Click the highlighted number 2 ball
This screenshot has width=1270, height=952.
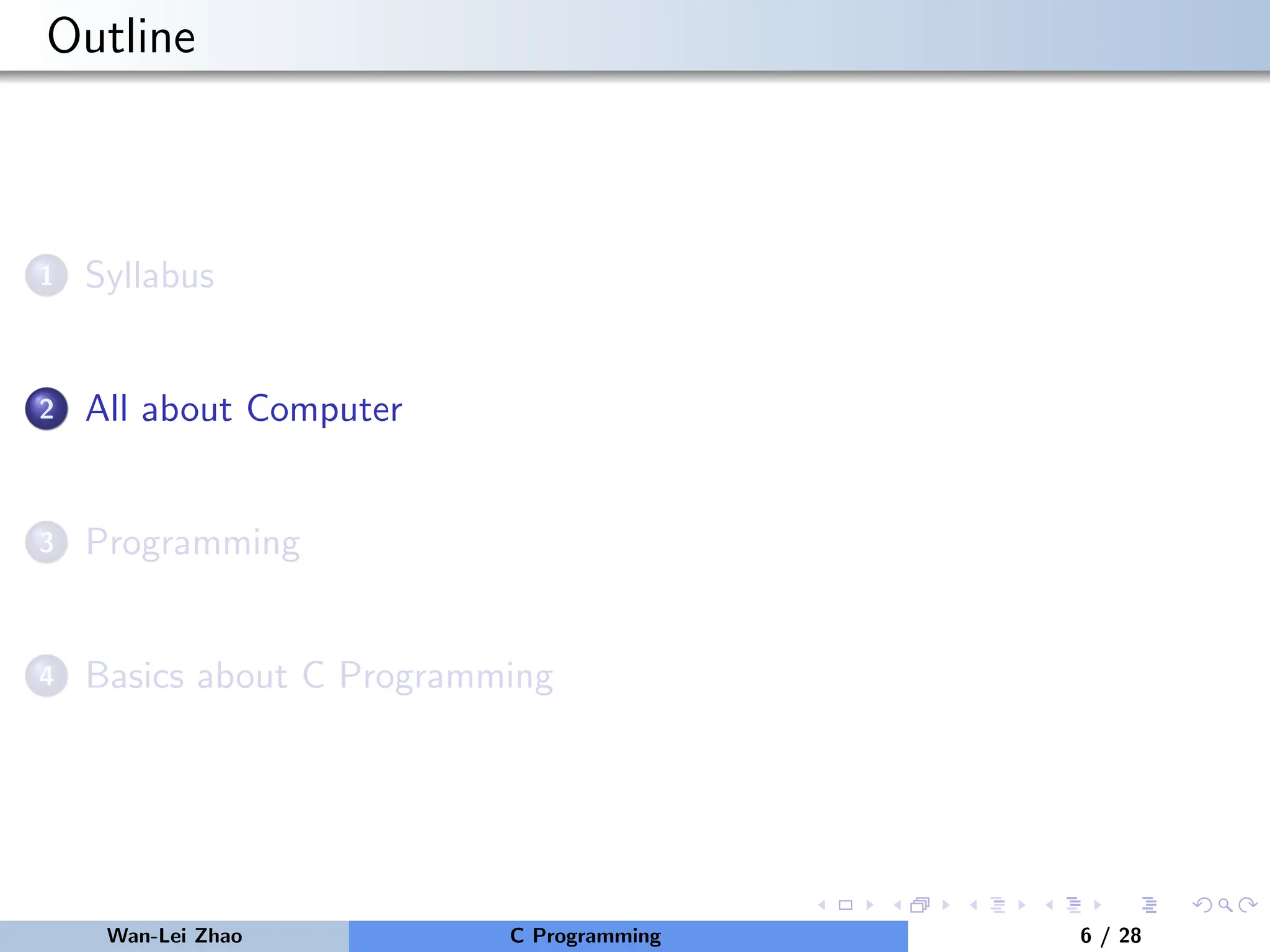tap(47, 409)
